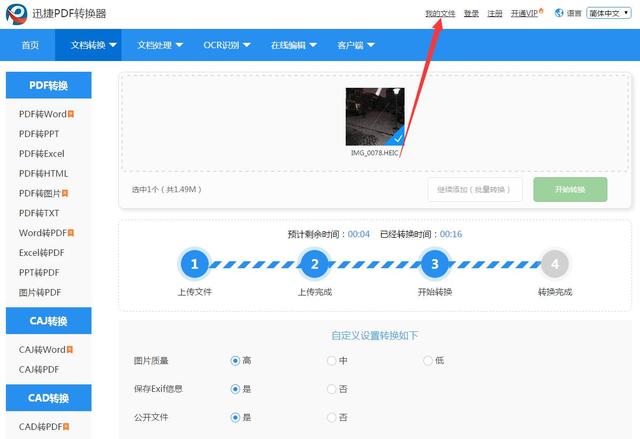Viewport: 640px width, 439px height.
Task: Select 否 for 保存Exif信息
Action: (331, 389)
